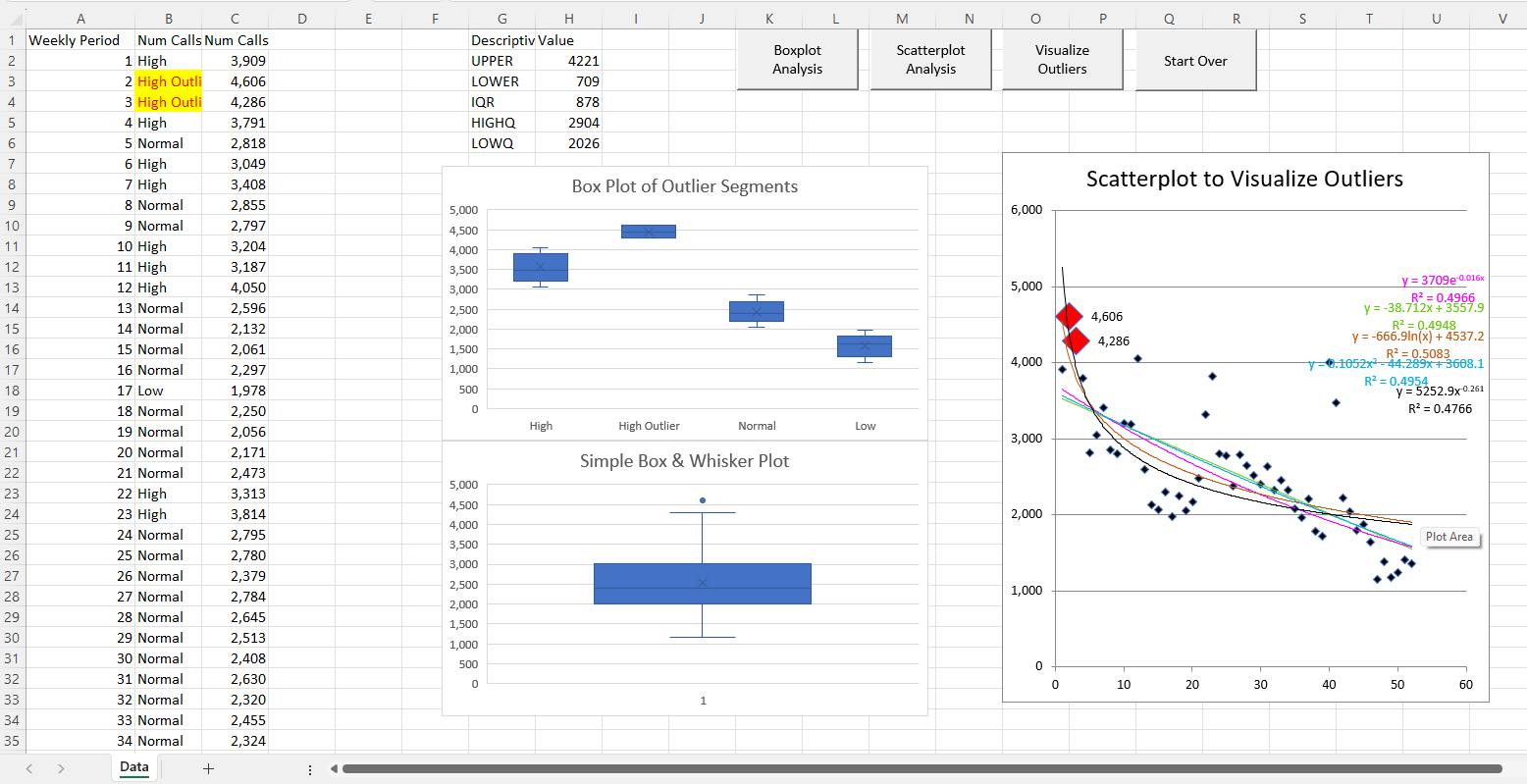Add a new worksheet with the plus icon
1527x784 pixels.
208,768
